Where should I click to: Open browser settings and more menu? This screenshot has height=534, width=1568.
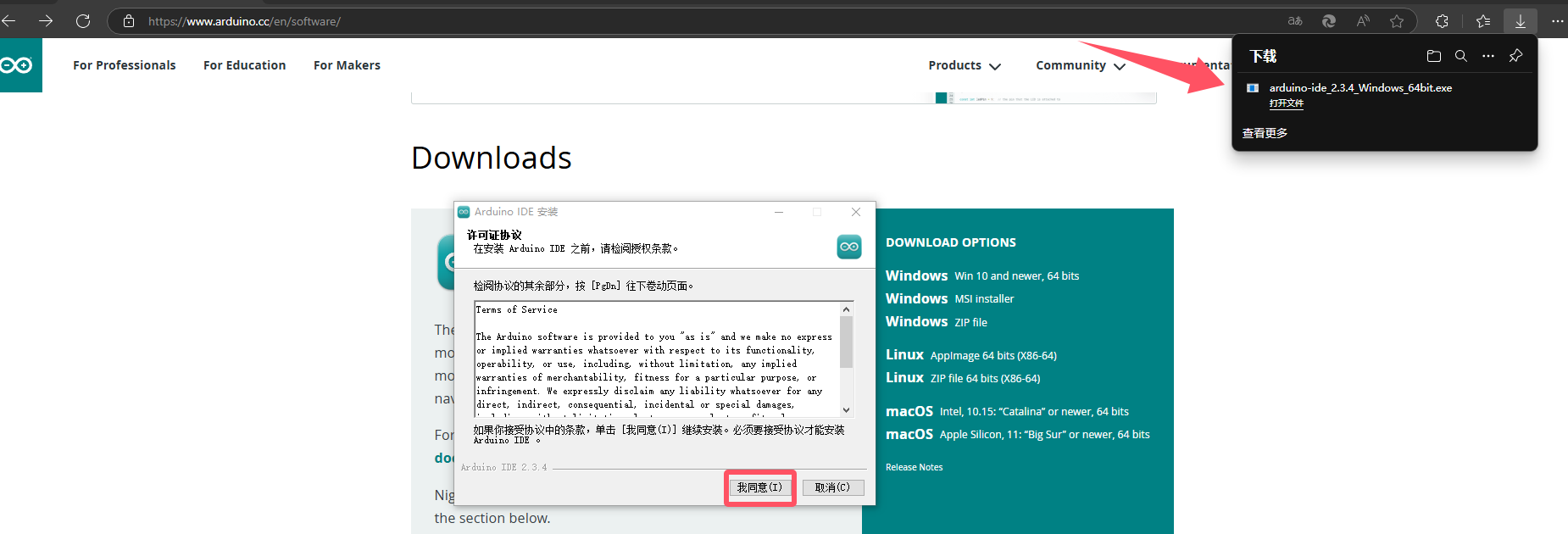[1557, 21]
